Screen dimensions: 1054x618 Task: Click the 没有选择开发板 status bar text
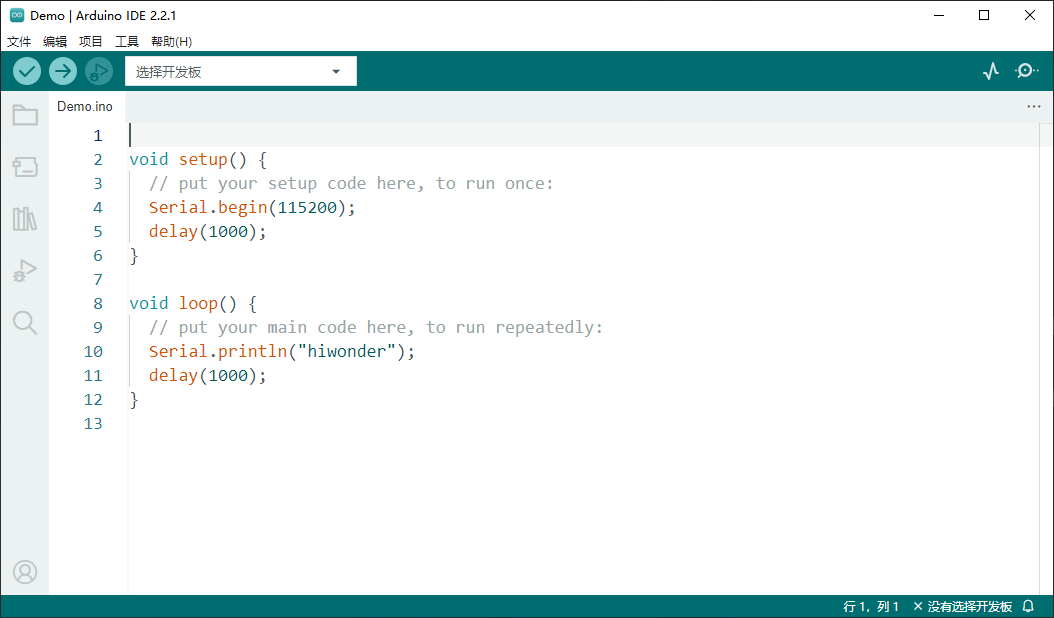pos(962,607)
